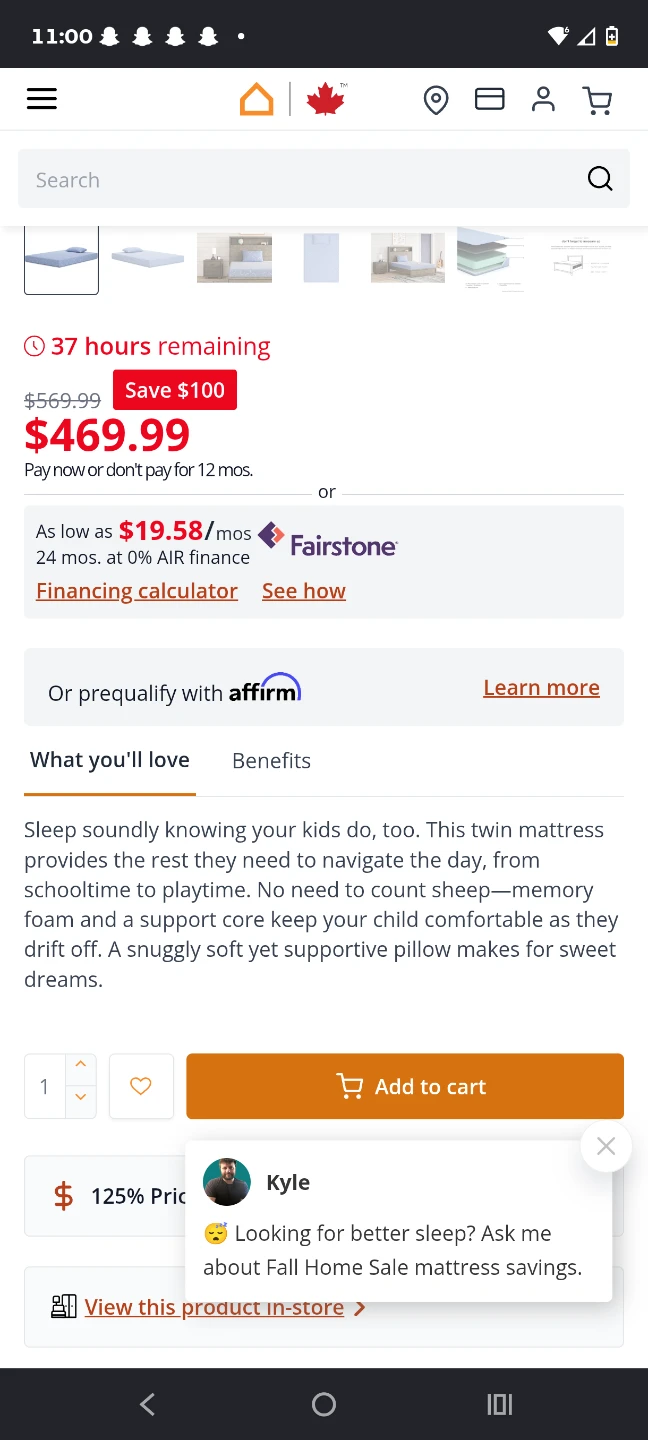This screenshot has width=648, height=1440.
Task: Open the account profile icon
Action: [543, 99]
